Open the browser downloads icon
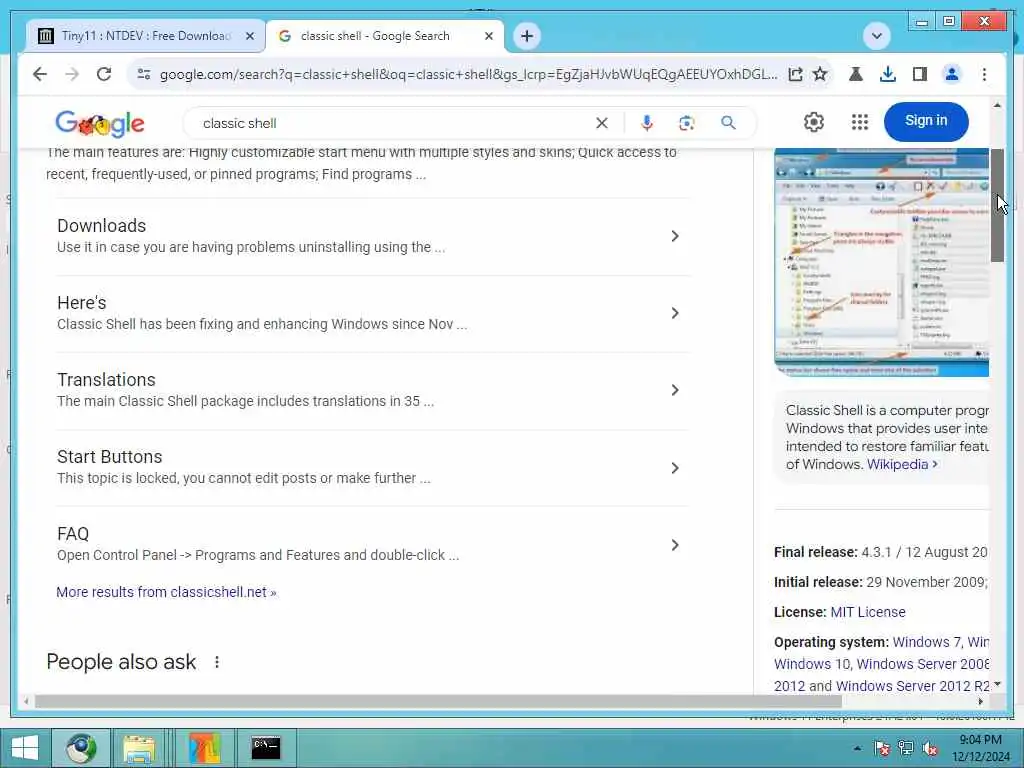Viewport: 1024px width, 768px height. tap(888, 74)
